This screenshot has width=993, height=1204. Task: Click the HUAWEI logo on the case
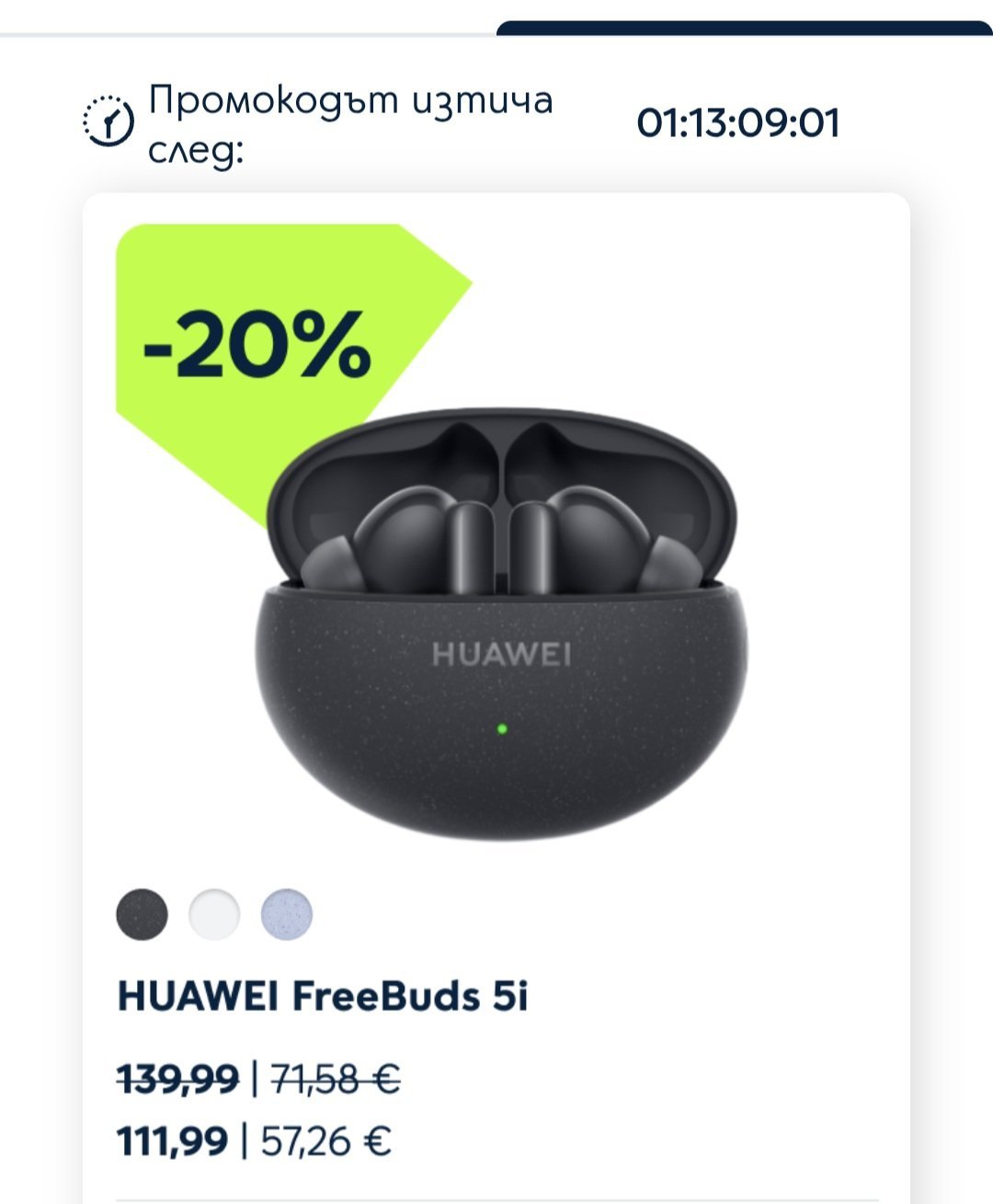(x=502, y=655)
